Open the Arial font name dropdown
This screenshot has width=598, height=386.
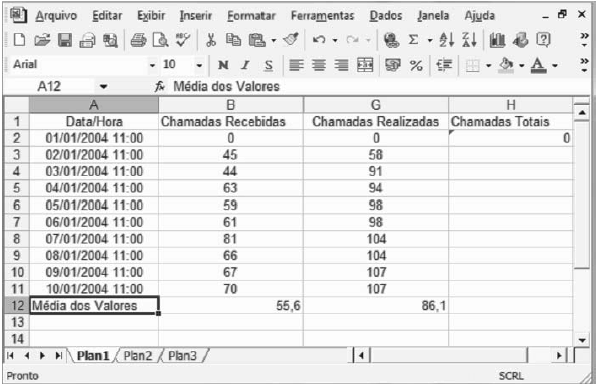coord(152,66)
